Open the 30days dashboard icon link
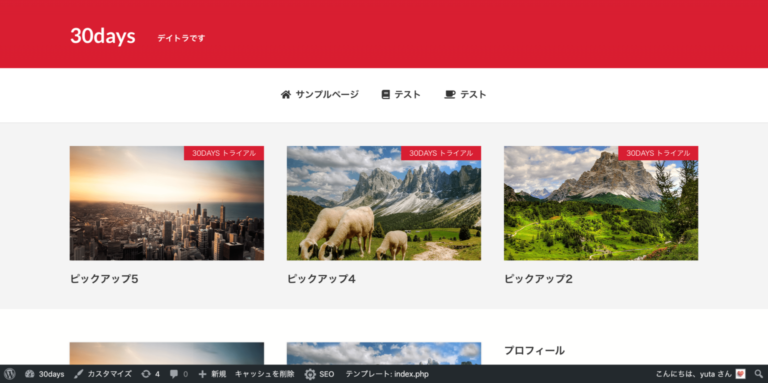768x383 pixels. coord(29,374)
